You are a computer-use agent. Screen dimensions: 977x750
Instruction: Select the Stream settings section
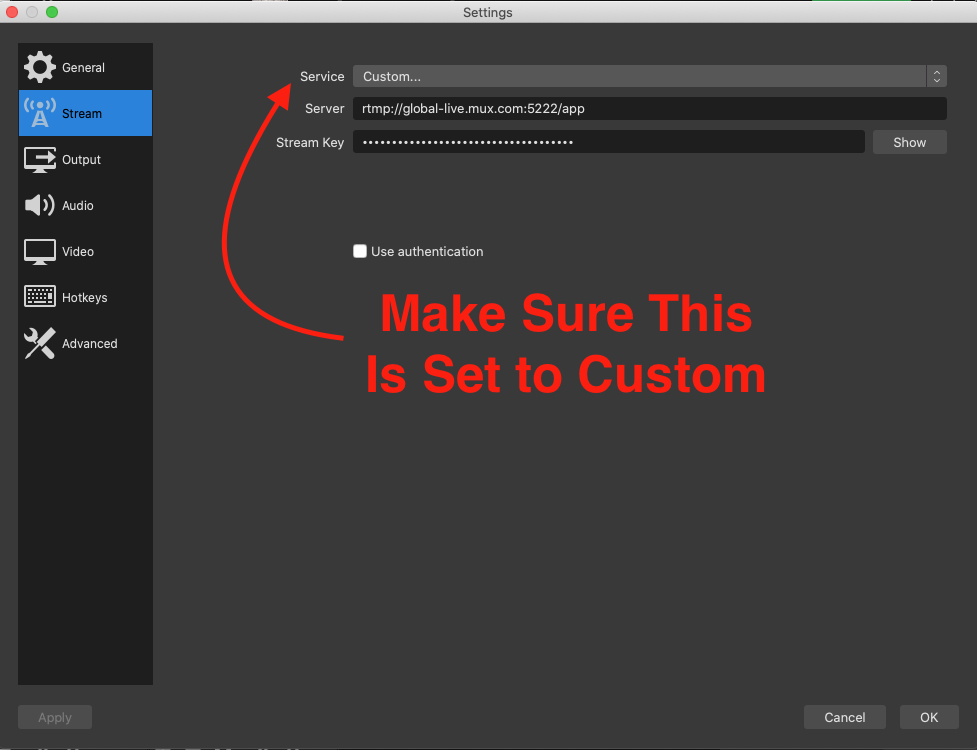(85, 113)
